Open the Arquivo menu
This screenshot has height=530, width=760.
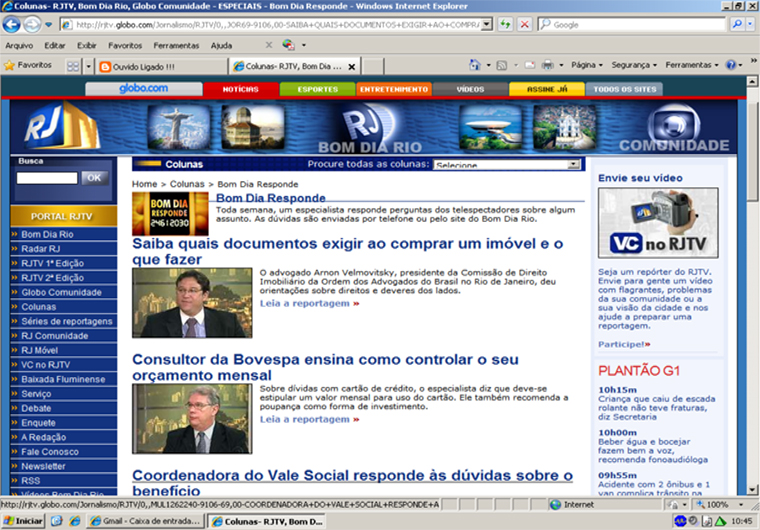(x=19, y=46)
